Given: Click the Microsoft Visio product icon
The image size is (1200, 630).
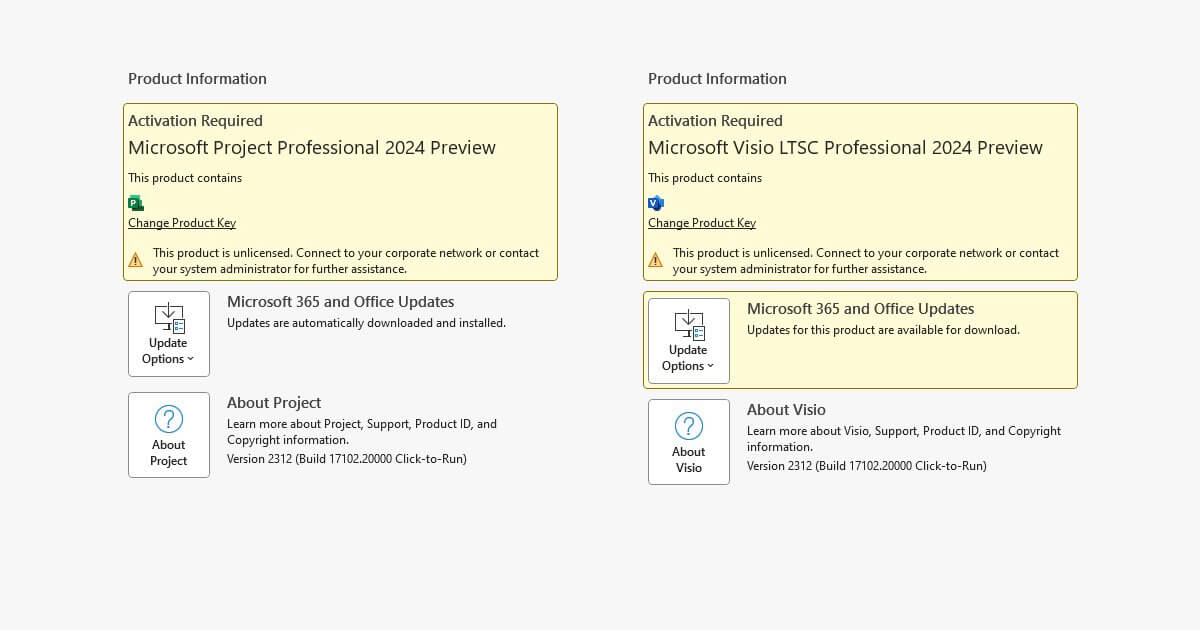Looking at the screenshot, I should pyautogui.click(x=656, y=202).
